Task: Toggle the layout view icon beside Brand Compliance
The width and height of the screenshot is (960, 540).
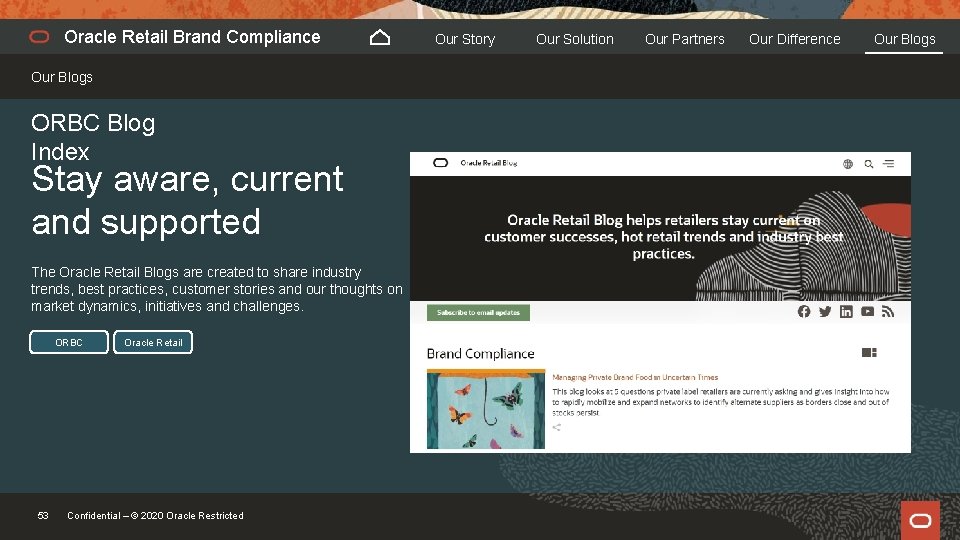Action: [869, 353]
